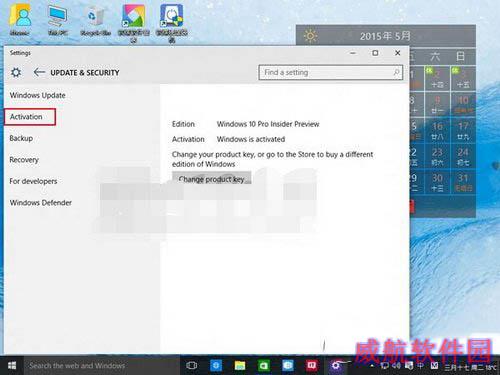Select day 24 in the calendar widget
Viewport: 500px width, 375px height.
[463, 156]
